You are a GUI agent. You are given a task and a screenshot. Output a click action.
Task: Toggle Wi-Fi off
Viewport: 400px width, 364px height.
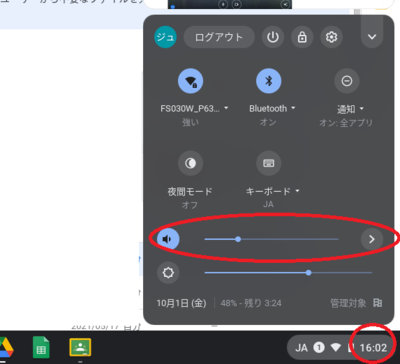click(191, 81)
